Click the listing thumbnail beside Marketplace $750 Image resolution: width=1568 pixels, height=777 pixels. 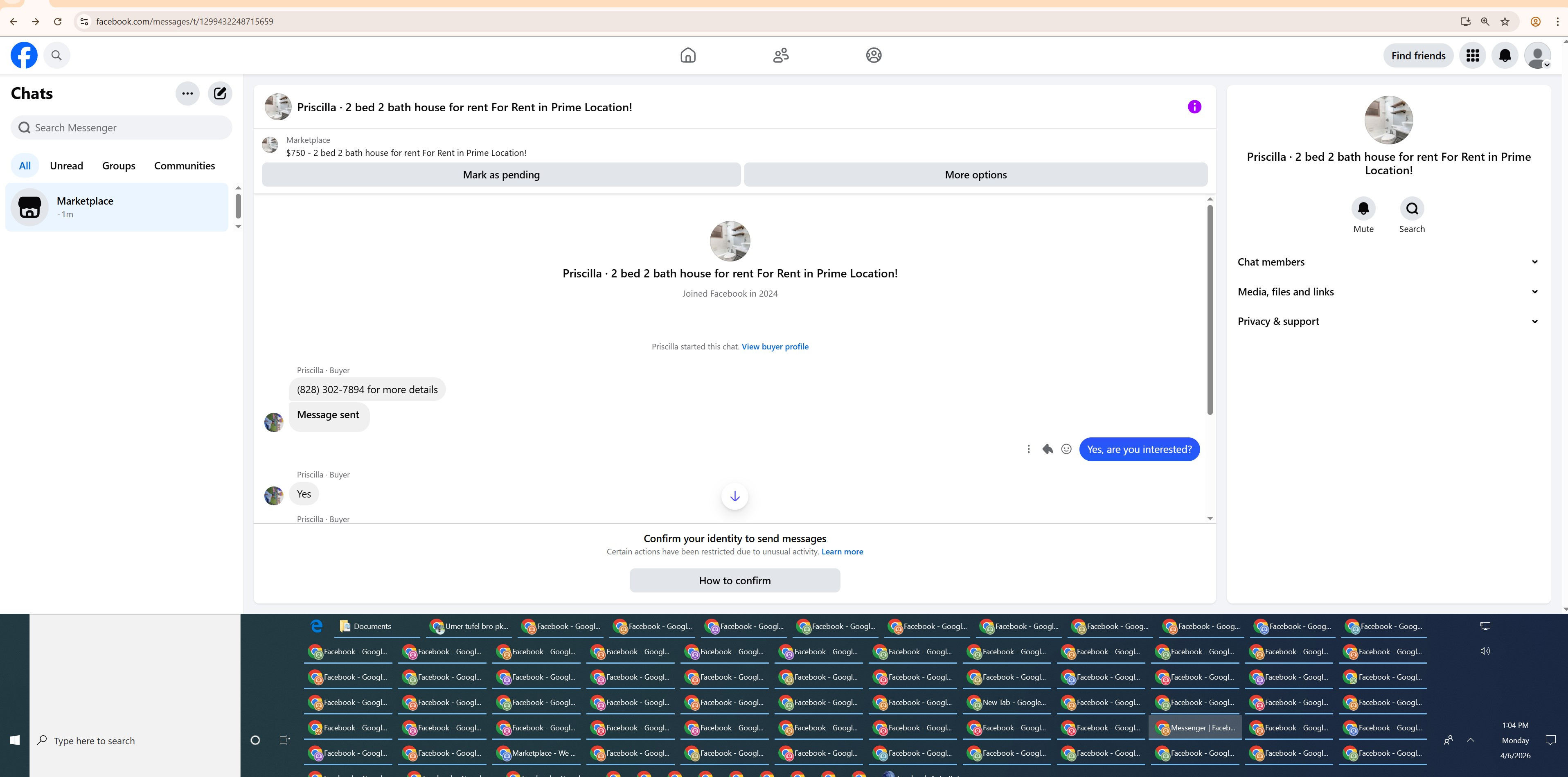pyautogui.click(x=270, y=145)
